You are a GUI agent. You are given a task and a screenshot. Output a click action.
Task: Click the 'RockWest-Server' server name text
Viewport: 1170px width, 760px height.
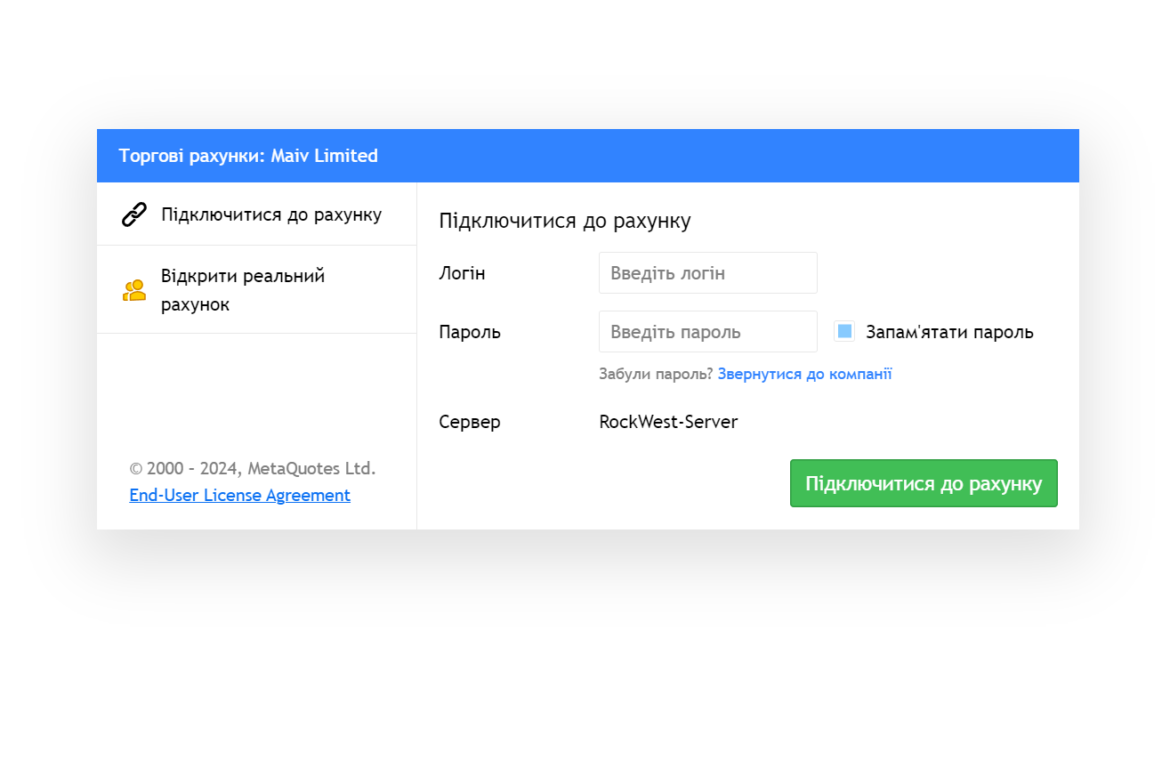(668, 422)
